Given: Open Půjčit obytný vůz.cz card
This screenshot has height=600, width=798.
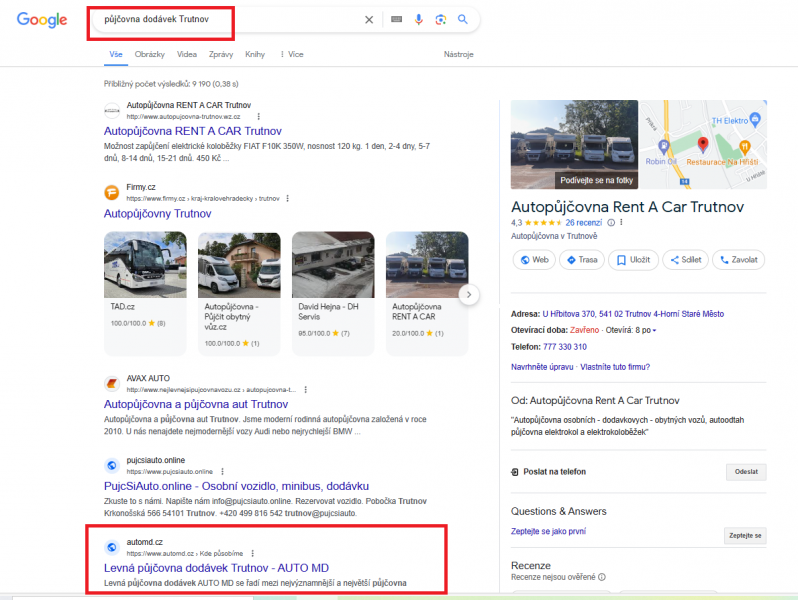Looking at the screenshot, I should [239, 294].
